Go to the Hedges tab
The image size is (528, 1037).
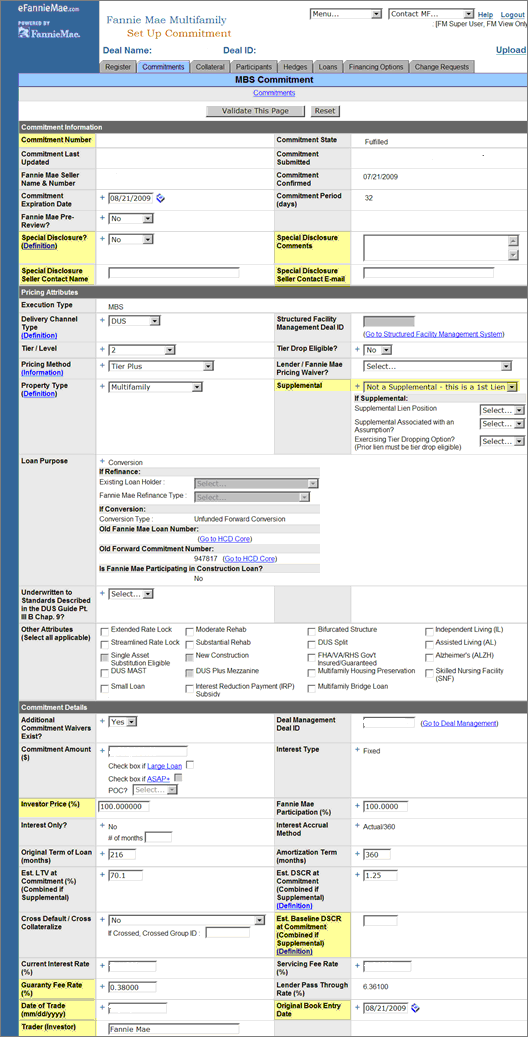[x=295, y=67]
